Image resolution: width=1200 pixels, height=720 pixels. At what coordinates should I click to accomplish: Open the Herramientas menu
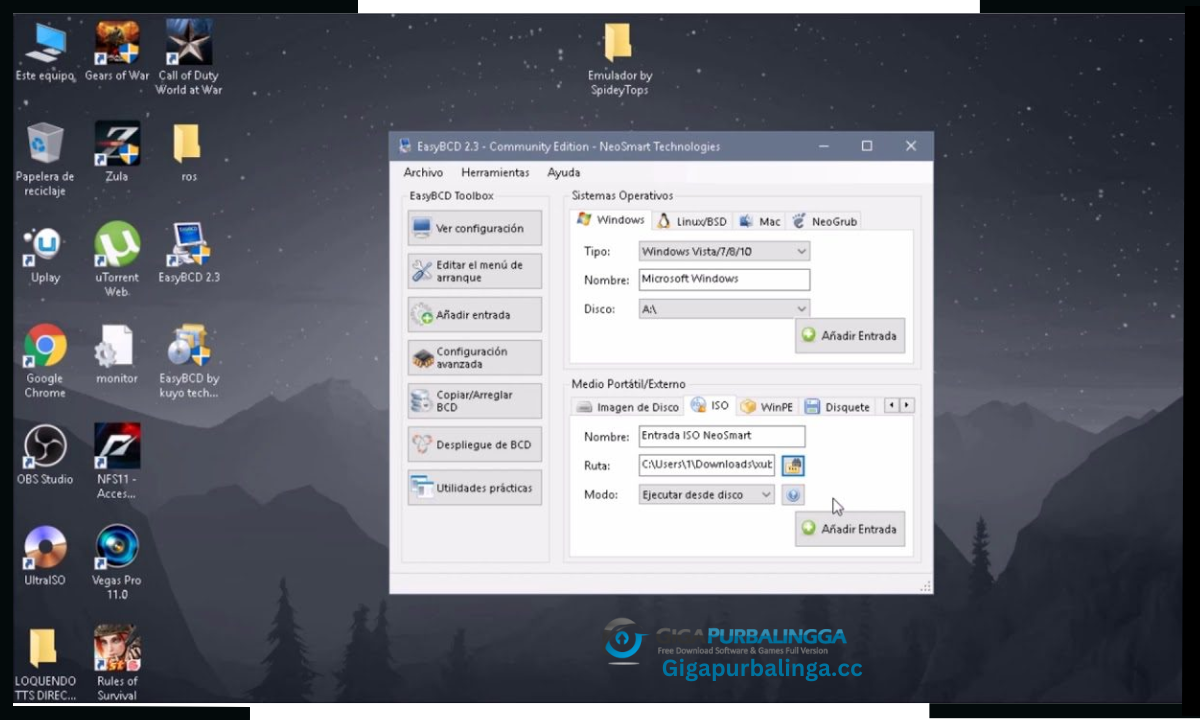(x=495, y=173)
